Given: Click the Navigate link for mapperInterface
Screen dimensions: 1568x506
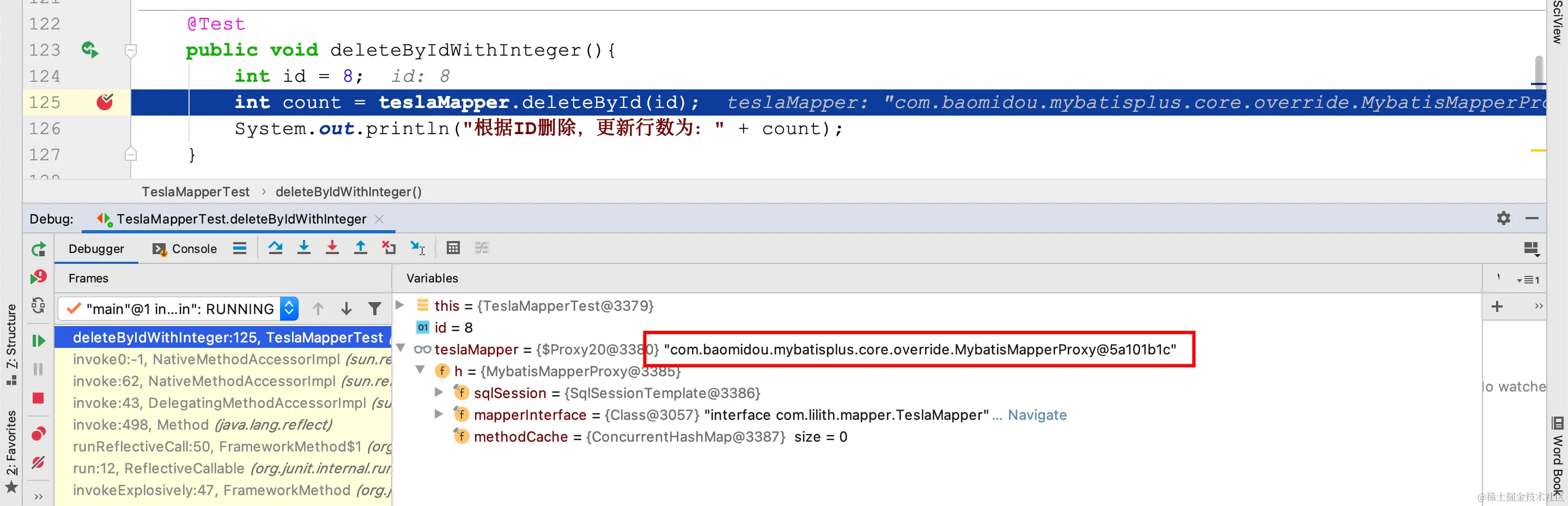Looking at the screenshot, I should (1037, 414).
